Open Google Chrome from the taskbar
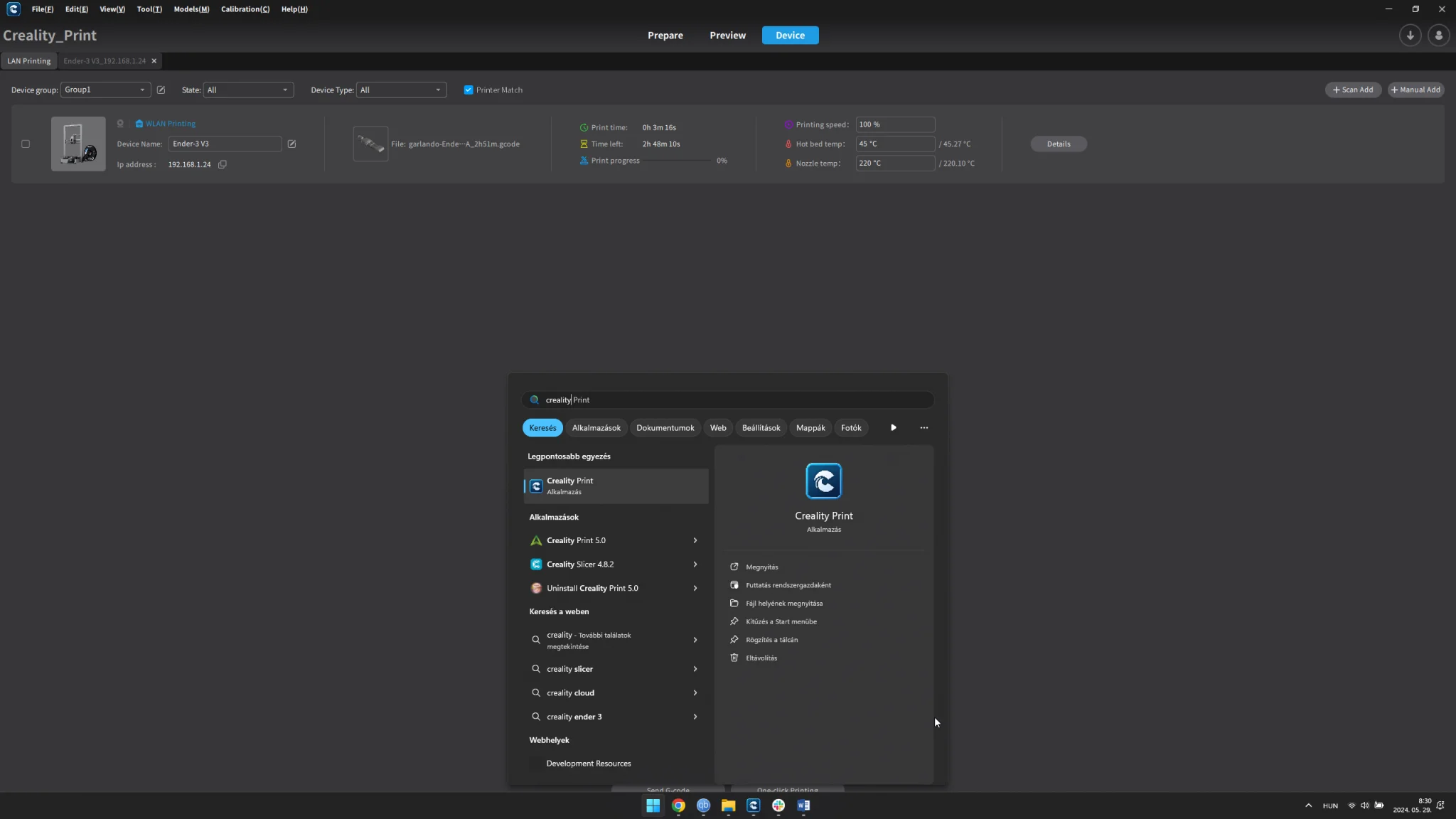The height and width of the screenshot is (819, 1456). point(678,805)
